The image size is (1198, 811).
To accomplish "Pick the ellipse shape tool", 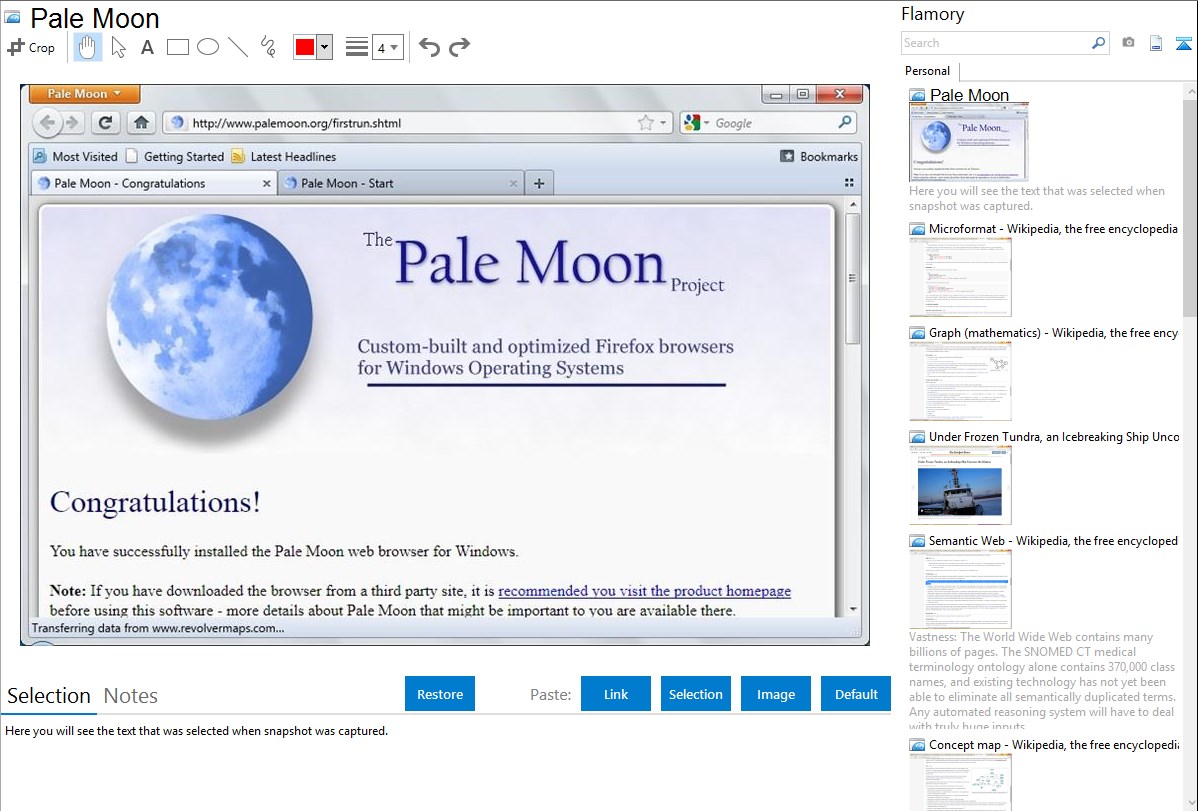I will click(208, 47).
